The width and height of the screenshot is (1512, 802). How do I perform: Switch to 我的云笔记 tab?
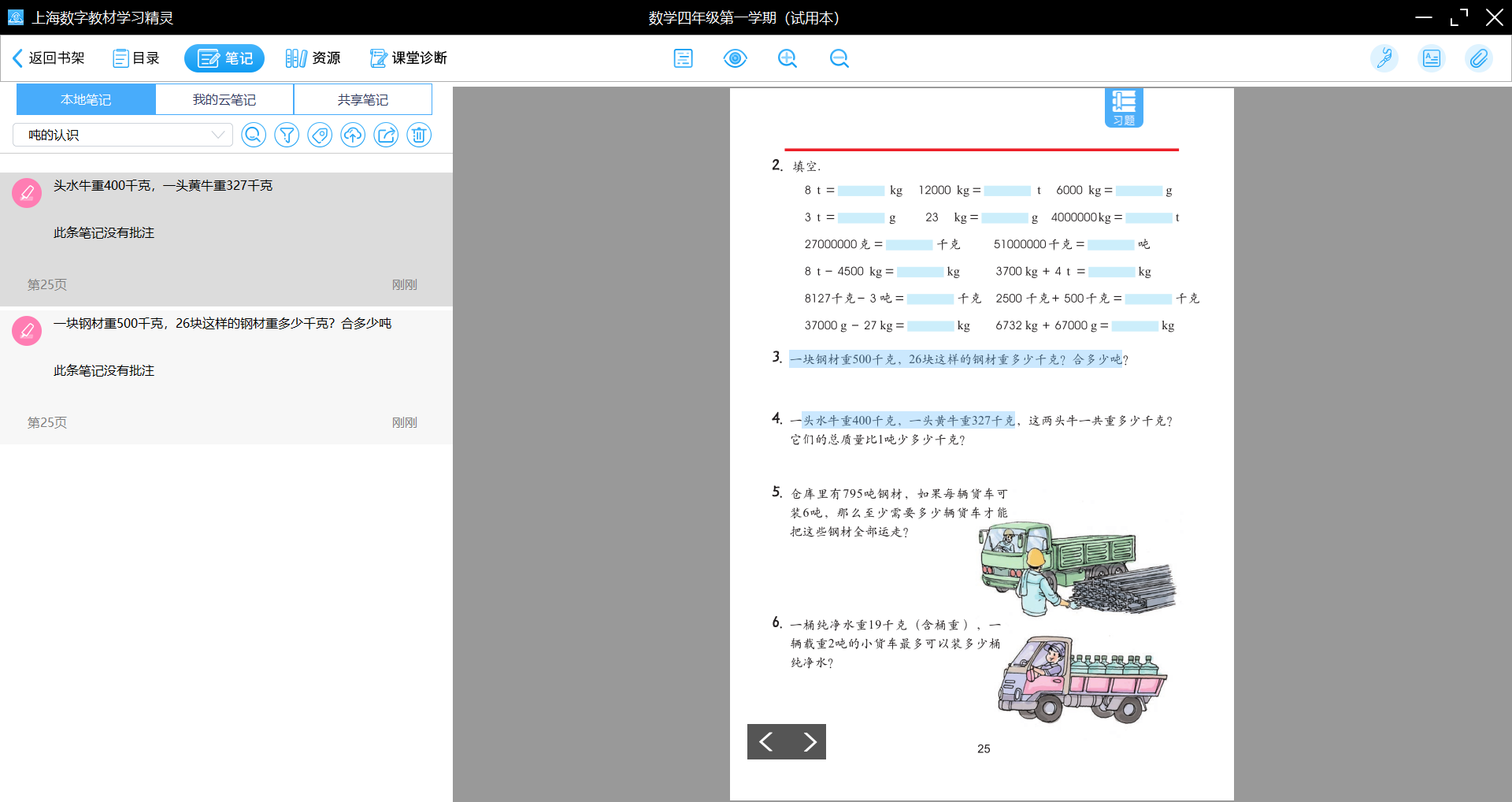point(224,100)
